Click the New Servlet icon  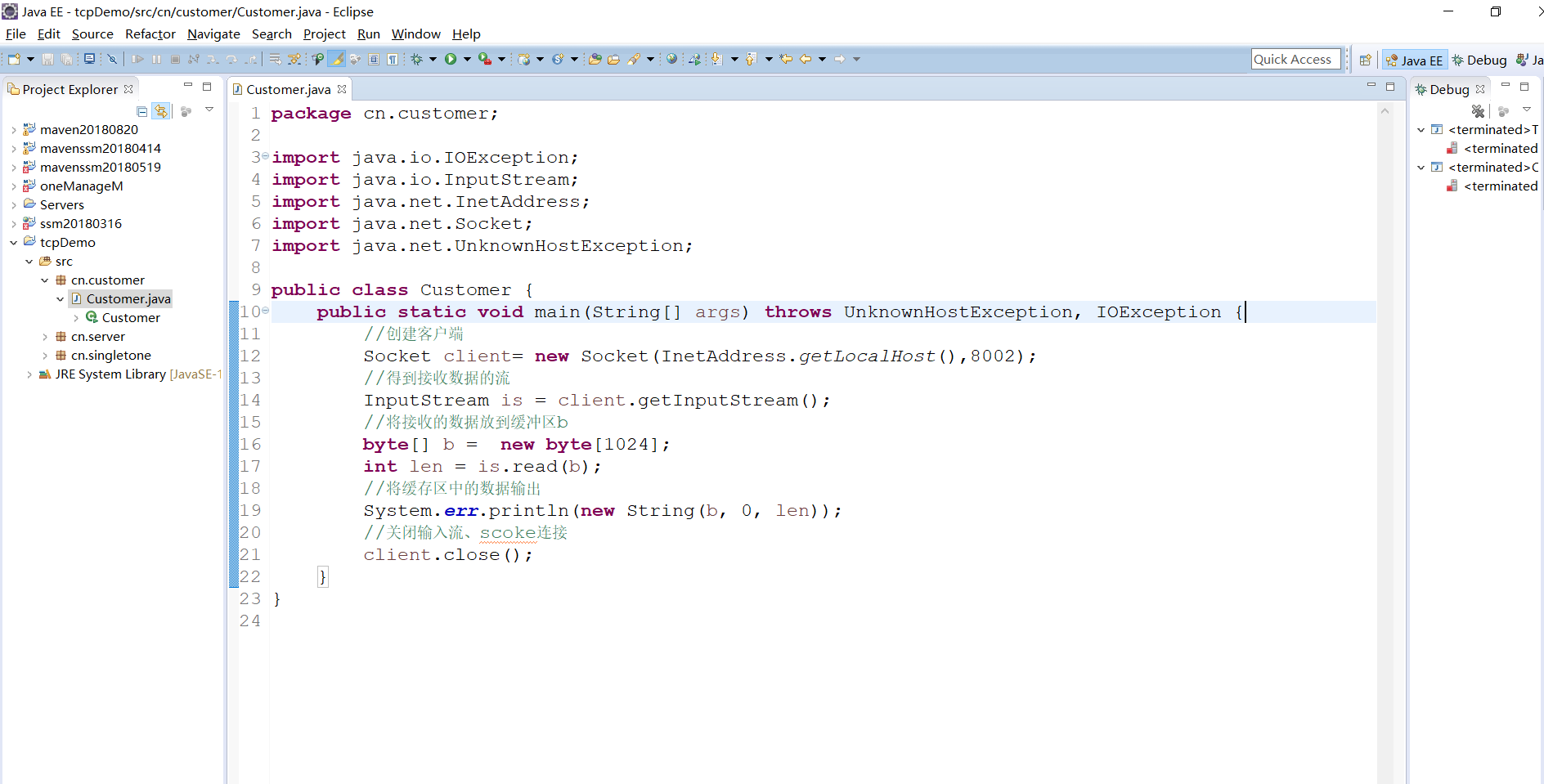pos(558,59)
